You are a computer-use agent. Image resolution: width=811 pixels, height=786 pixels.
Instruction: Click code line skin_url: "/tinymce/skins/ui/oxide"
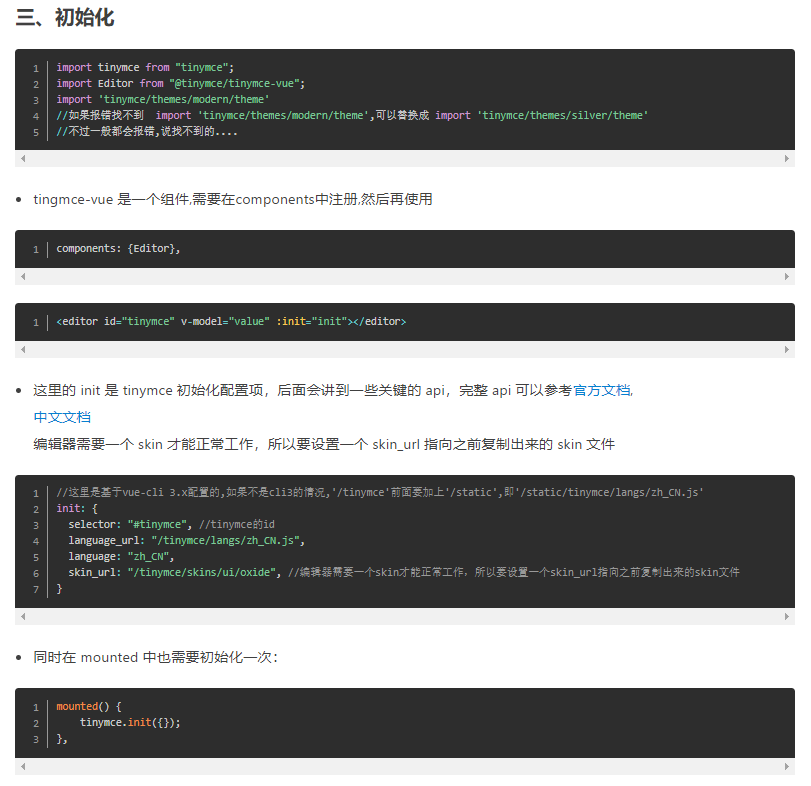(404, 572)
